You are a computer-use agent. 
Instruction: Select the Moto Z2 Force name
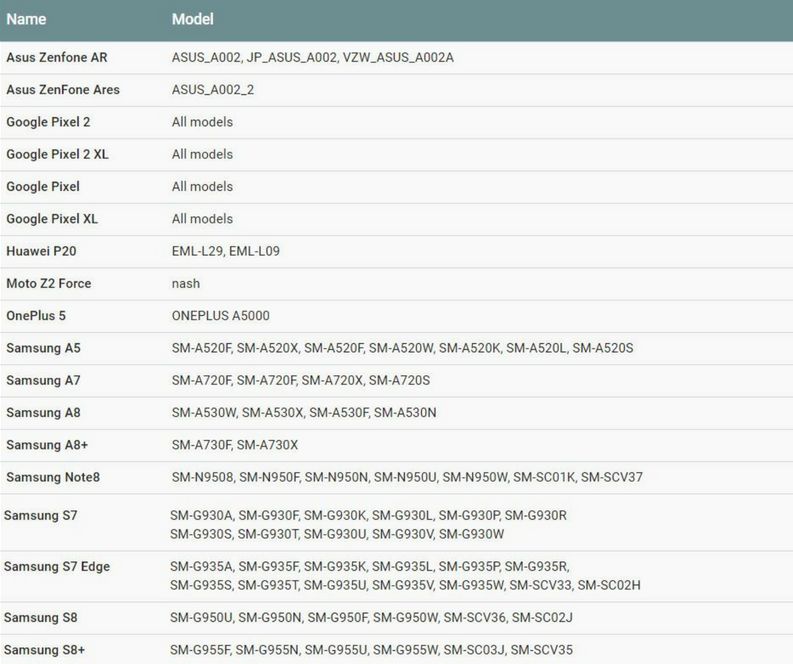pos(49,284)
